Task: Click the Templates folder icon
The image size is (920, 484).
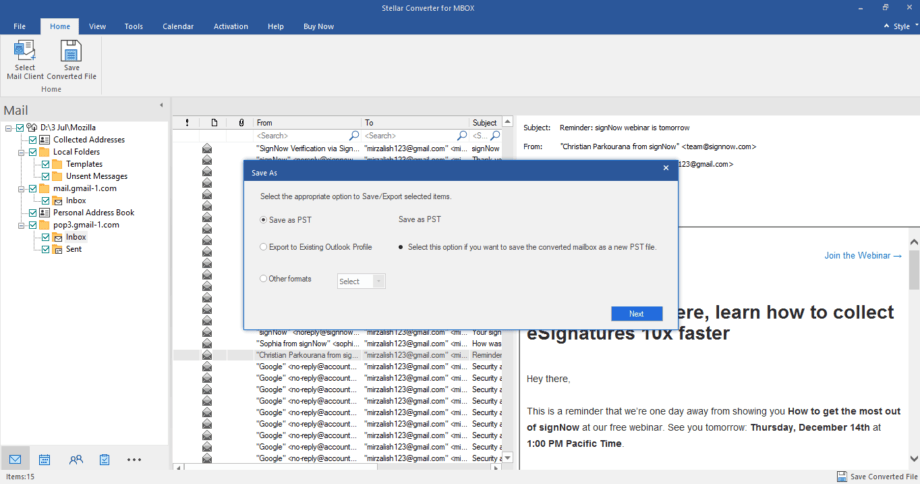Action: (x=58, y=164)
